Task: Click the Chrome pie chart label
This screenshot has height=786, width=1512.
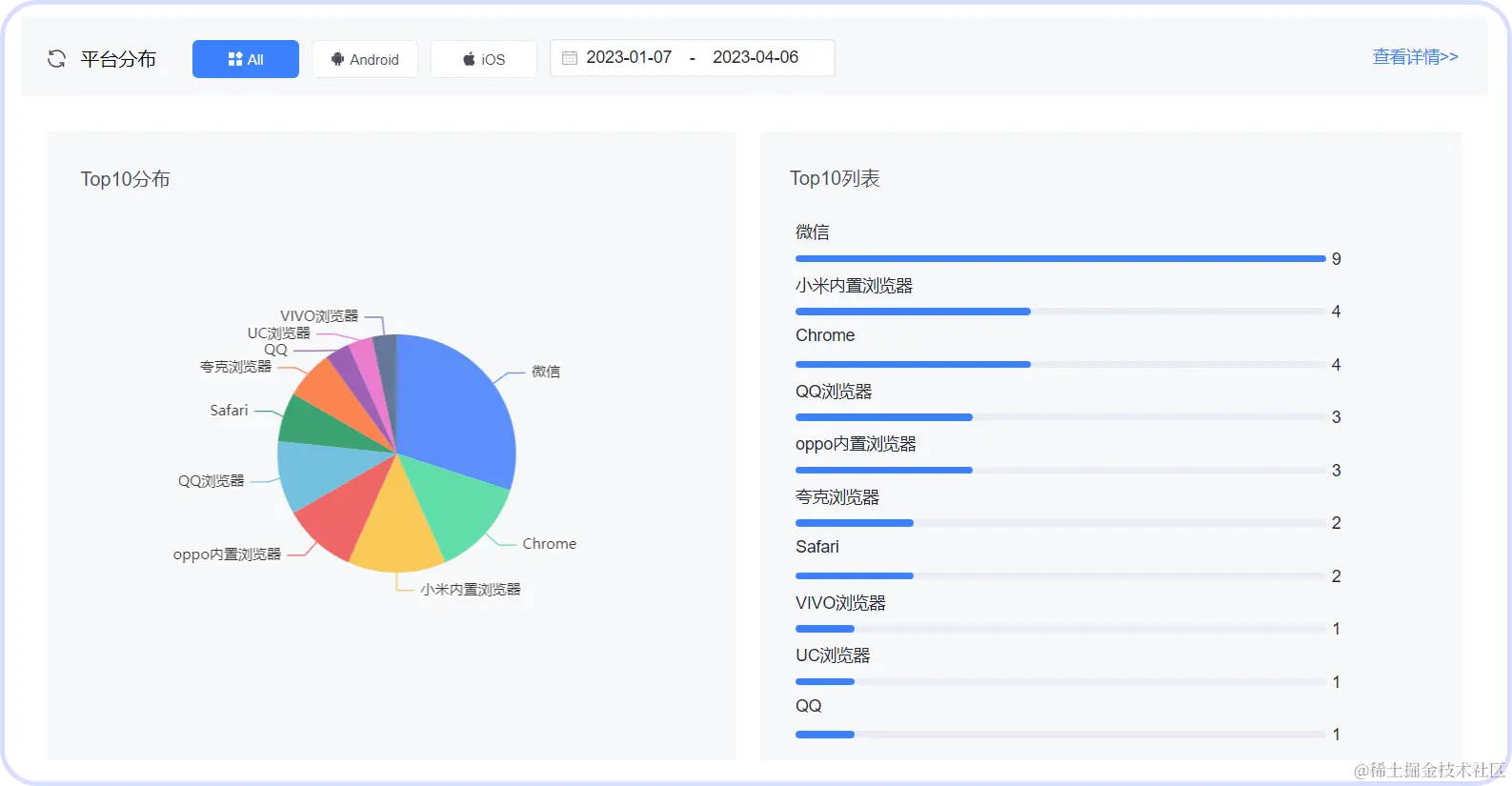Action: (x=549, y=544)
